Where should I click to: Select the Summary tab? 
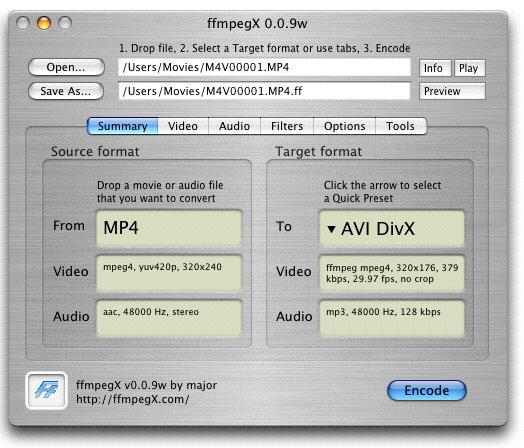[x=122, y=126]
